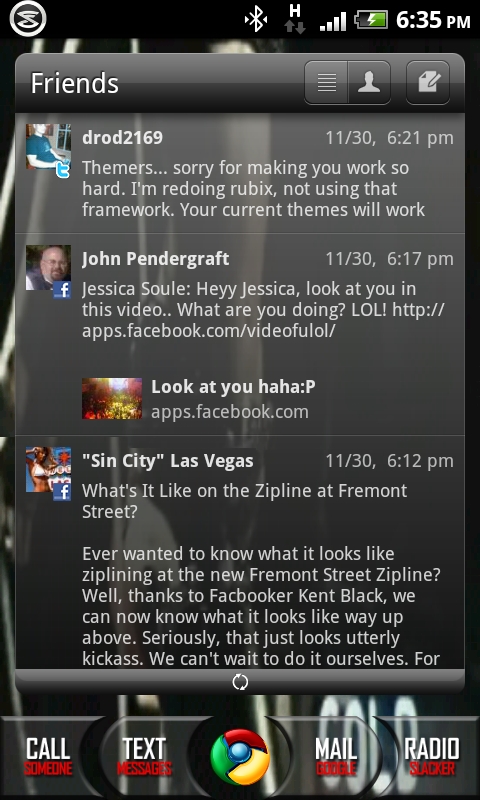Open the MAIL Google dock shortcut

click(x=336, y=757)
